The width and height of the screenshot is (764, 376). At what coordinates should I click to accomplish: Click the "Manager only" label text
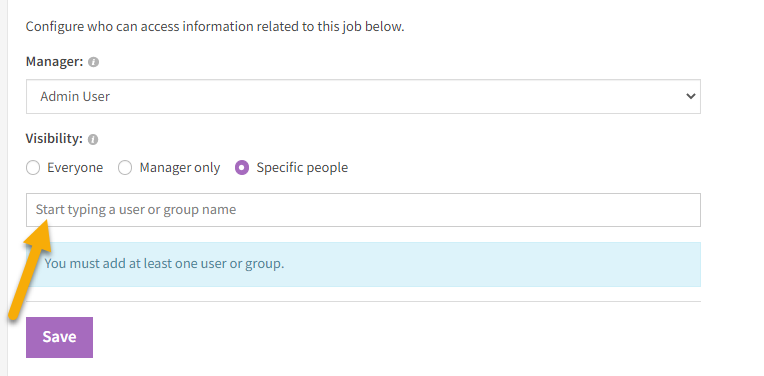tap(180, 168)
